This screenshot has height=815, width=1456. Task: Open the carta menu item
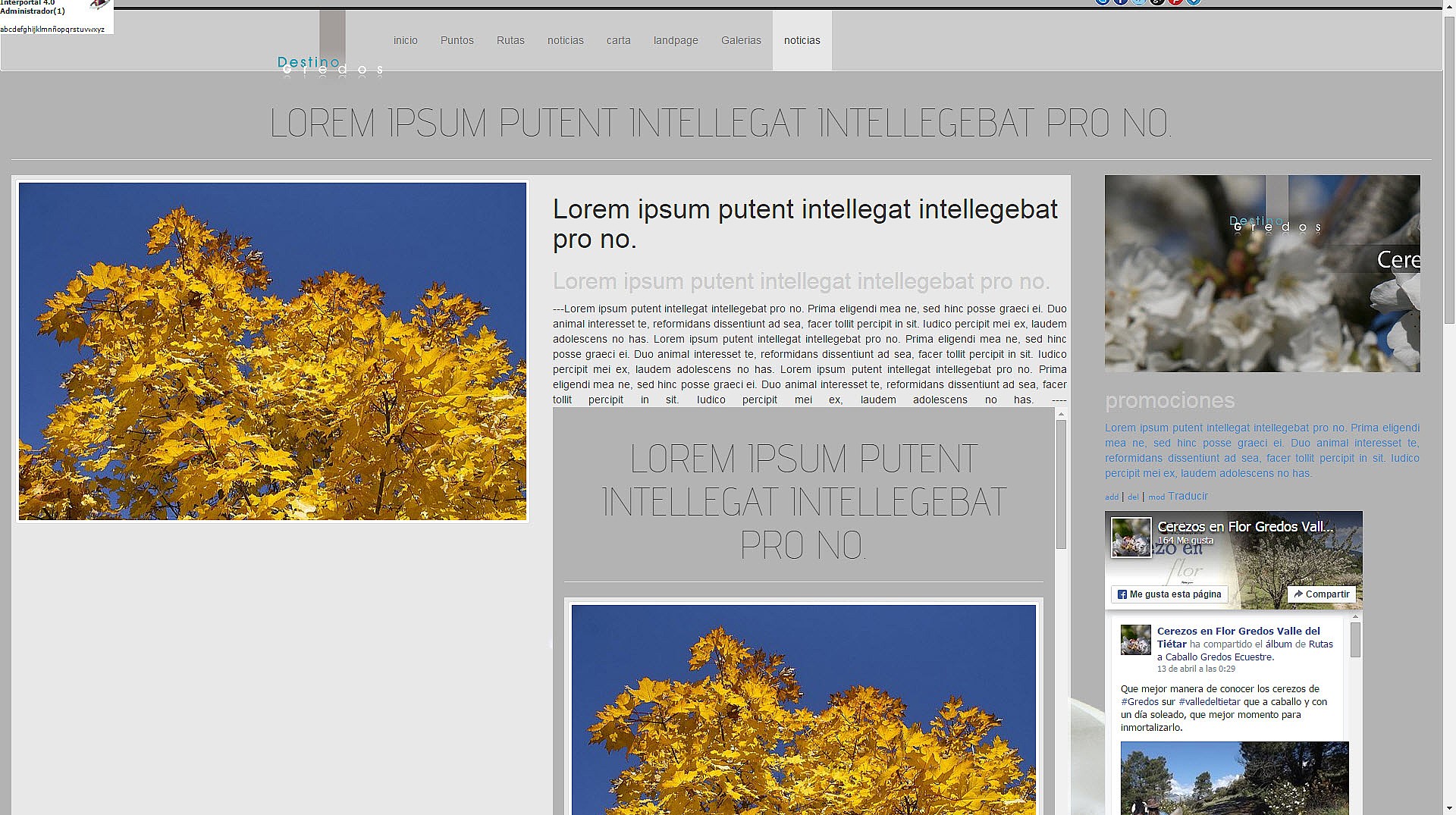pyautogui.click(x=618, y=40)
